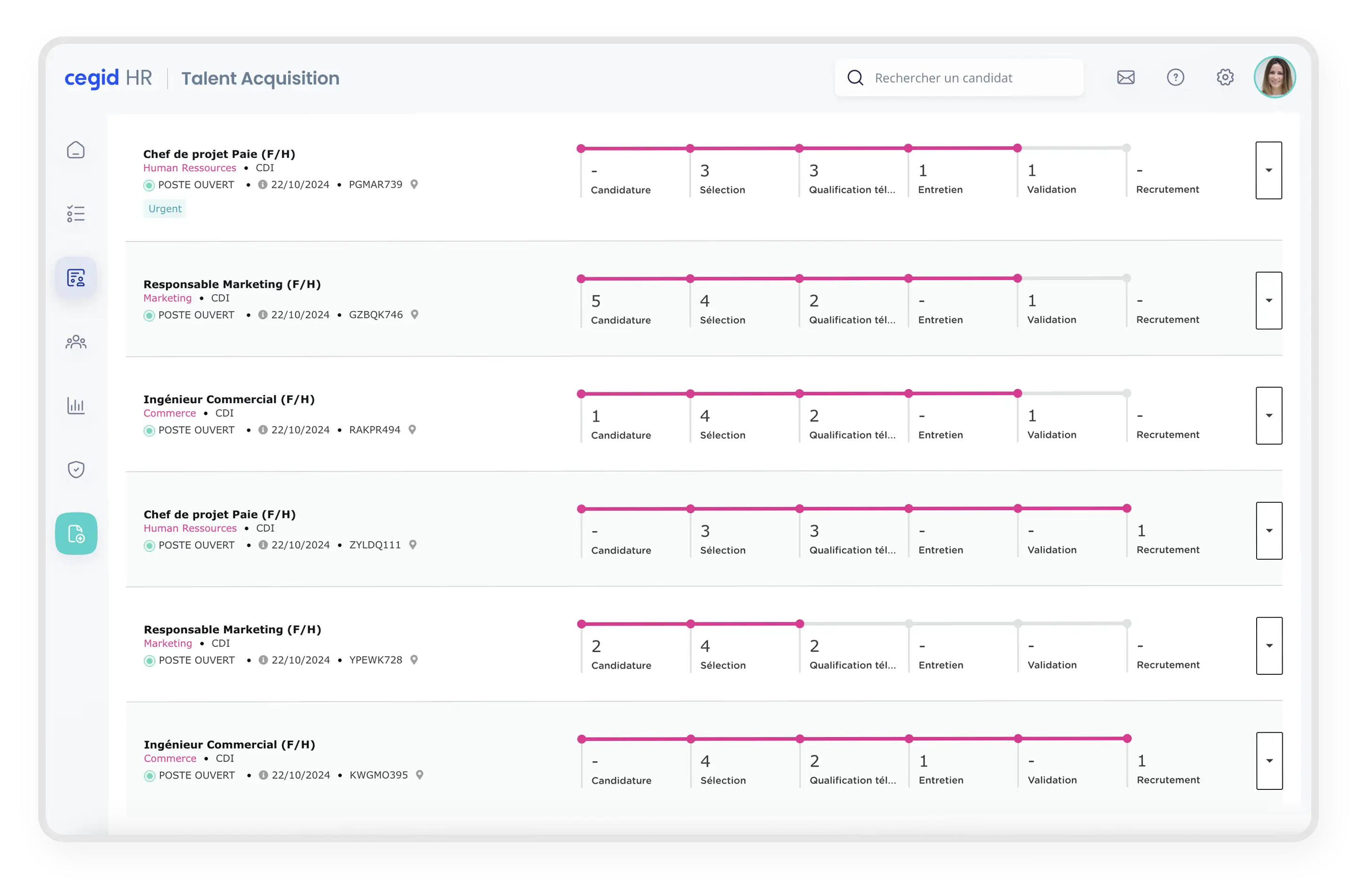Expand dropdown for KWGMO395 job row
This screenshot has height=896, width=1358.
[1269, 761]
